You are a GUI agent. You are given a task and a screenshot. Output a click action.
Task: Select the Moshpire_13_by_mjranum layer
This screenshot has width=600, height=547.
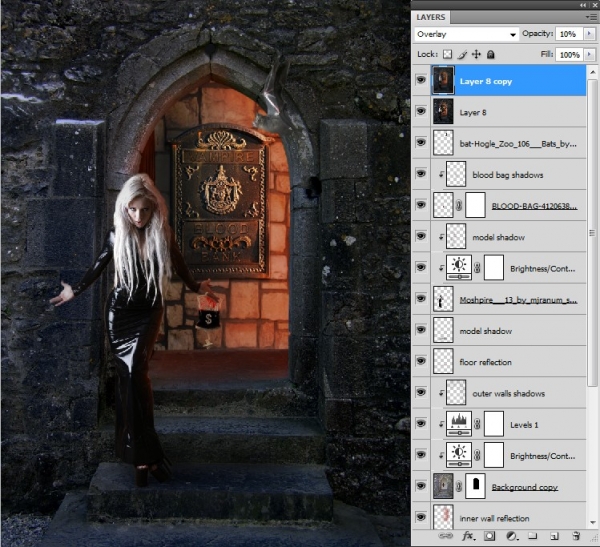click(x=509, y=299)
